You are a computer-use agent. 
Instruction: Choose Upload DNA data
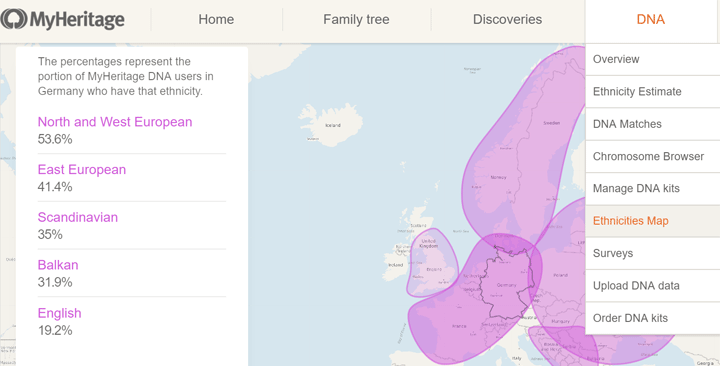(652, 286)
